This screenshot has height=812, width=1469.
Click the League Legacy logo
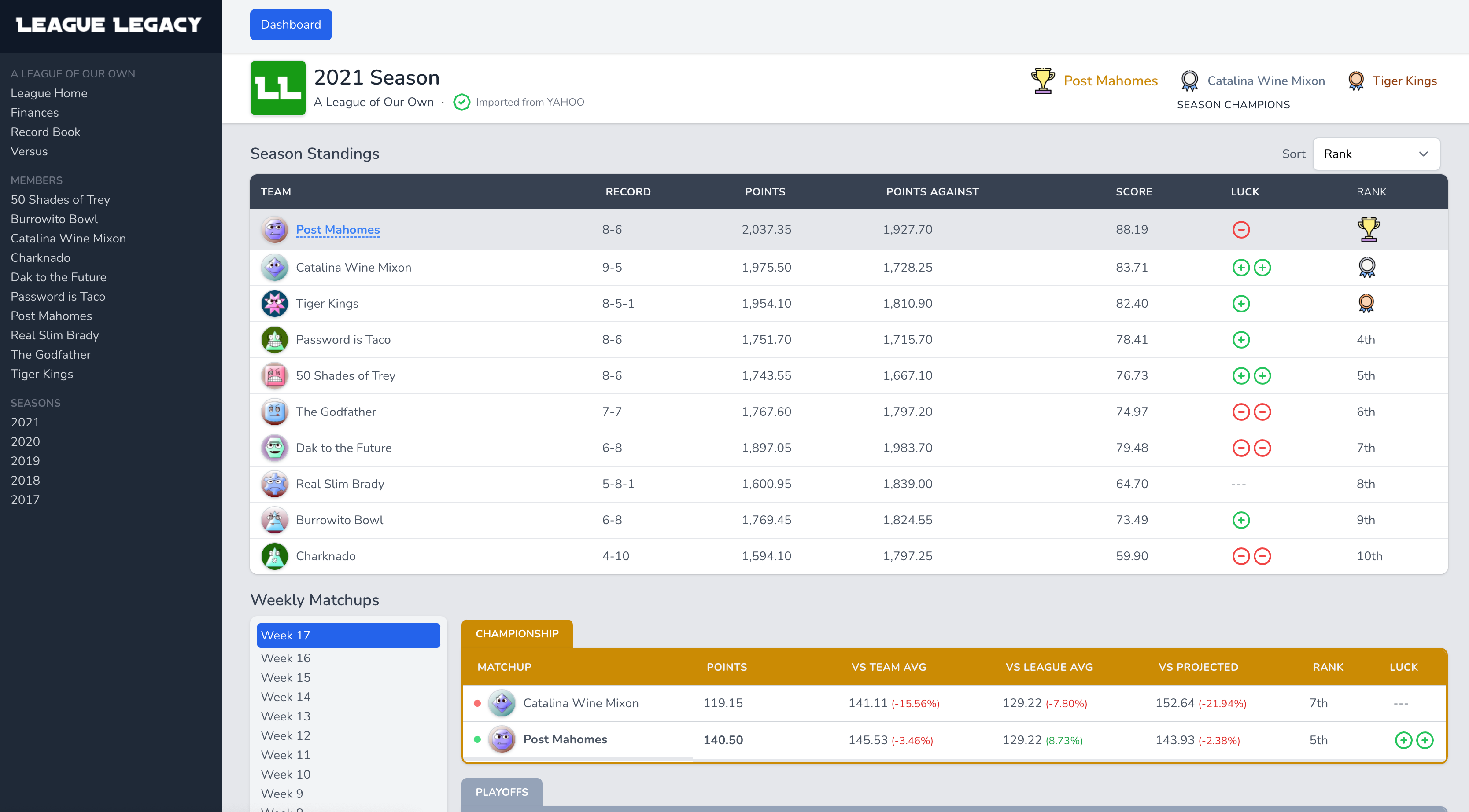[108, 25]
